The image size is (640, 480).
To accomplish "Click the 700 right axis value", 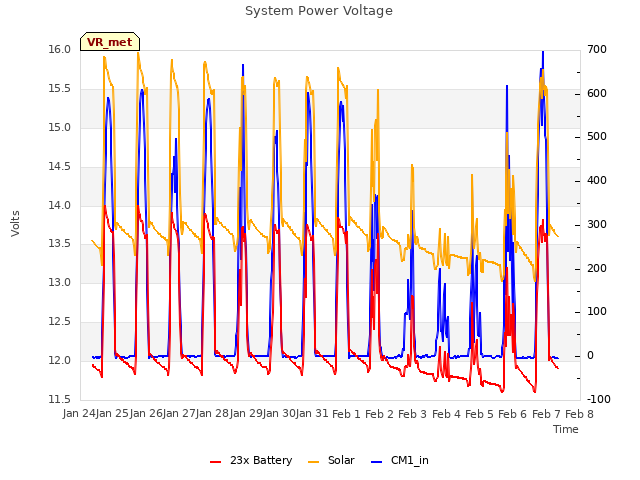I will [597, 49].
